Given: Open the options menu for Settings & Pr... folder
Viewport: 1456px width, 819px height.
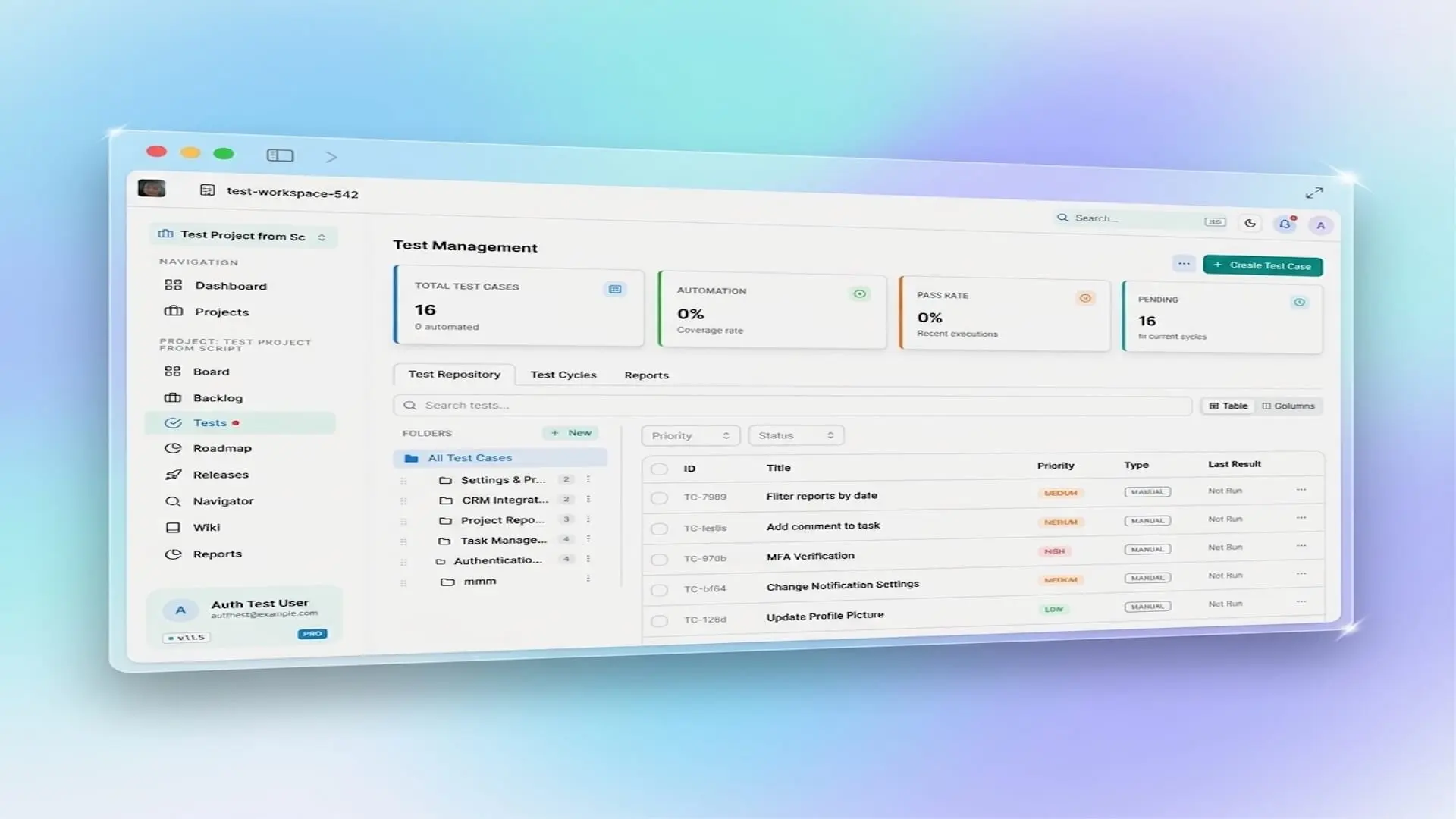Looking at the screenshot, I should 588,479.
